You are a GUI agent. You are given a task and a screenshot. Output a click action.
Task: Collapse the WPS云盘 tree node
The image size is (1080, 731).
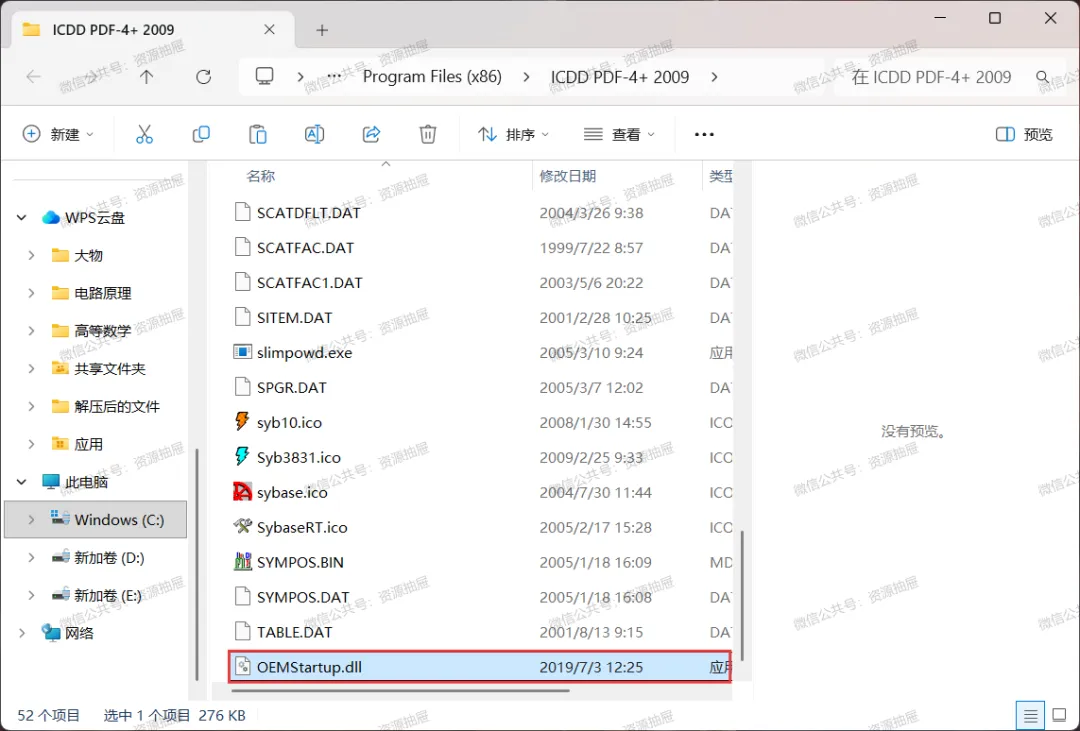[21, 218]
